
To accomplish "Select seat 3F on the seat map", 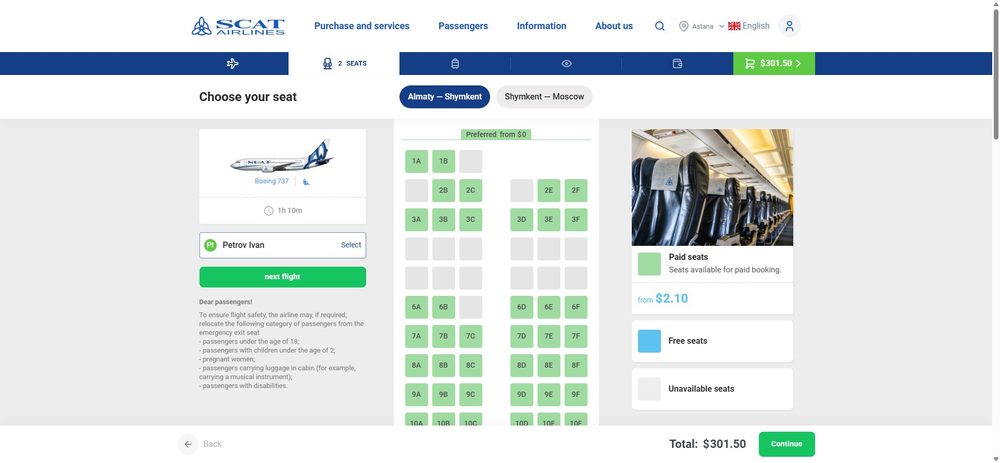I will pos(576,219).
